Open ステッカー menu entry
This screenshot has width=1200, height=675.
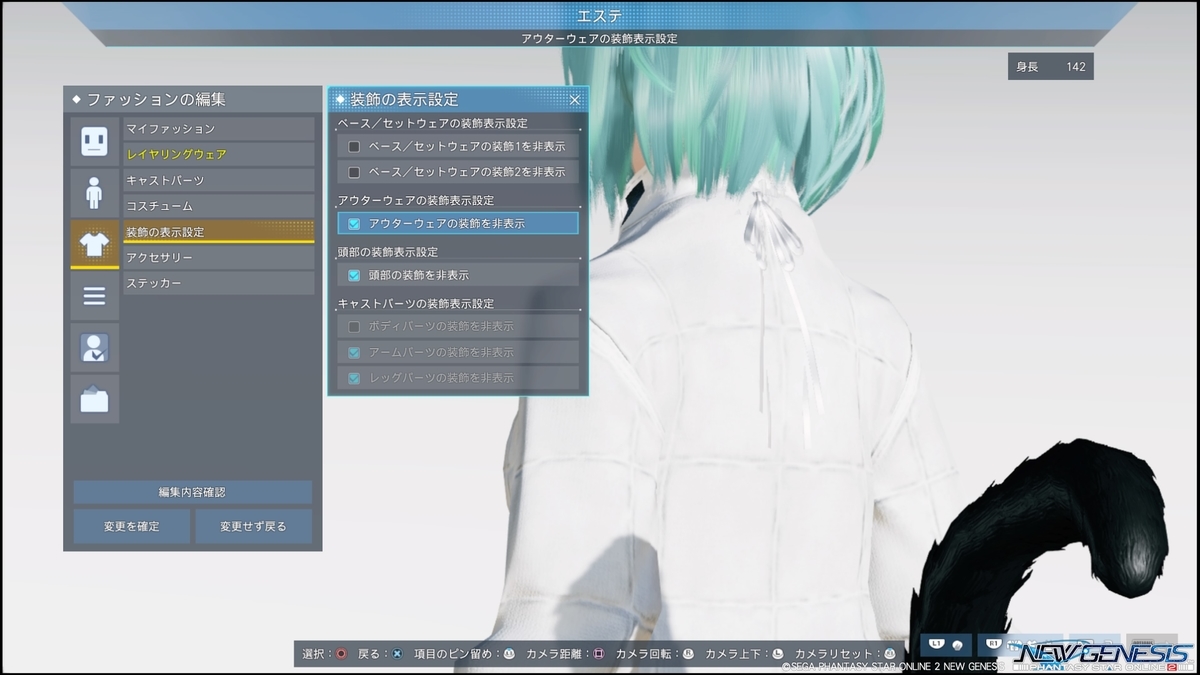tap(219, 284)
